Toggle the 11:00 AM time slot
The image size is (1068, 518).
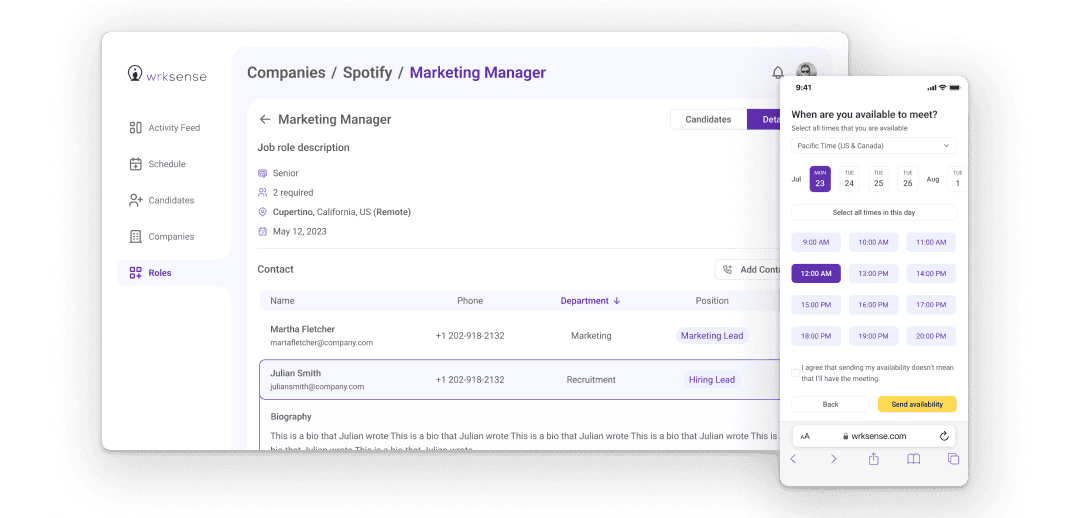(931, 242)
